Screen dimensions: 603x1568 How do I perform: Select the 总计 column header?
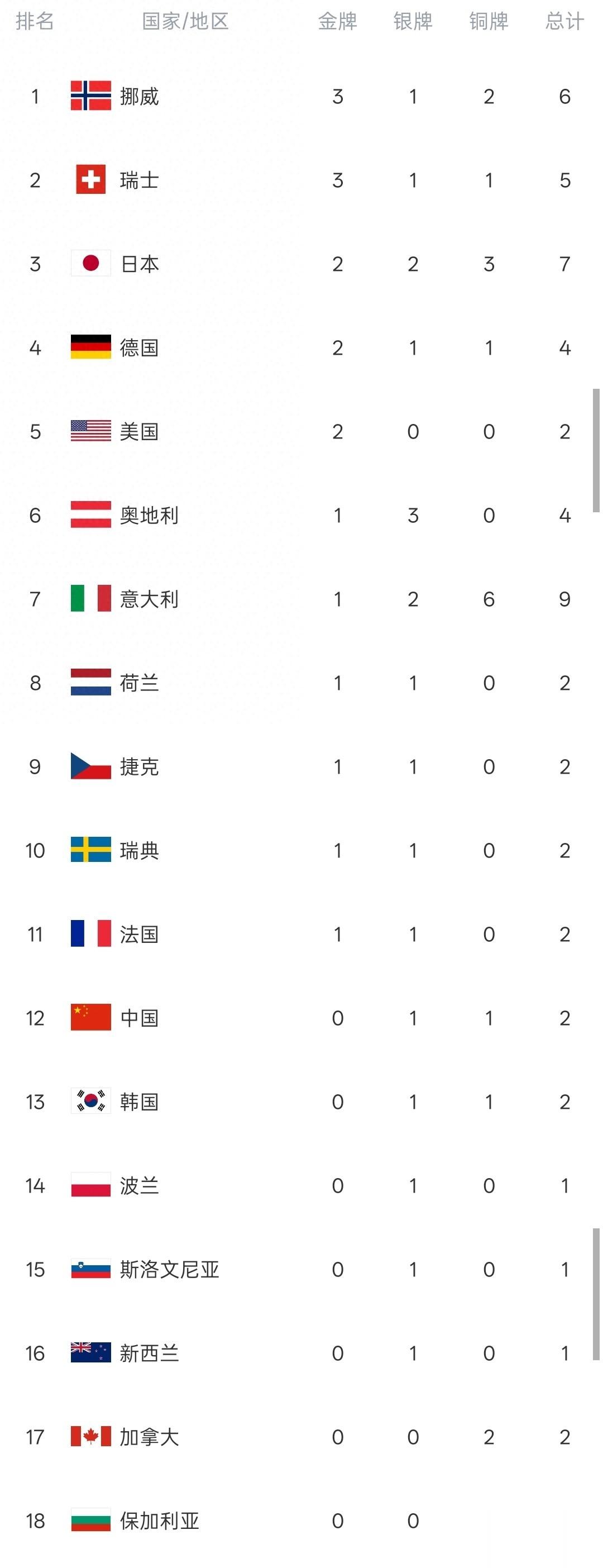point(564,21)
